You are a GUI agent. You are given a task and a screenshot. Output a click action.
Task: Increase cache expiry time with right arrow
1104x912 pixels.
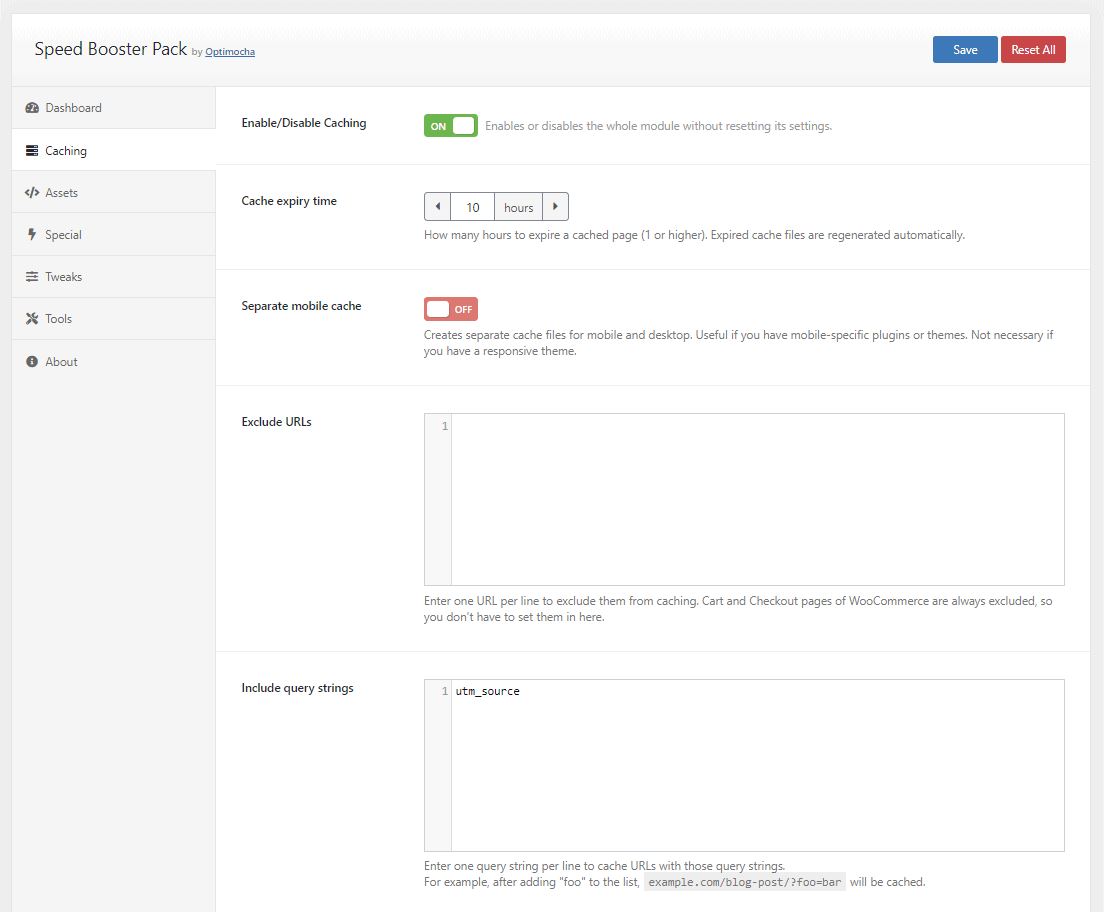coord(556,206)
